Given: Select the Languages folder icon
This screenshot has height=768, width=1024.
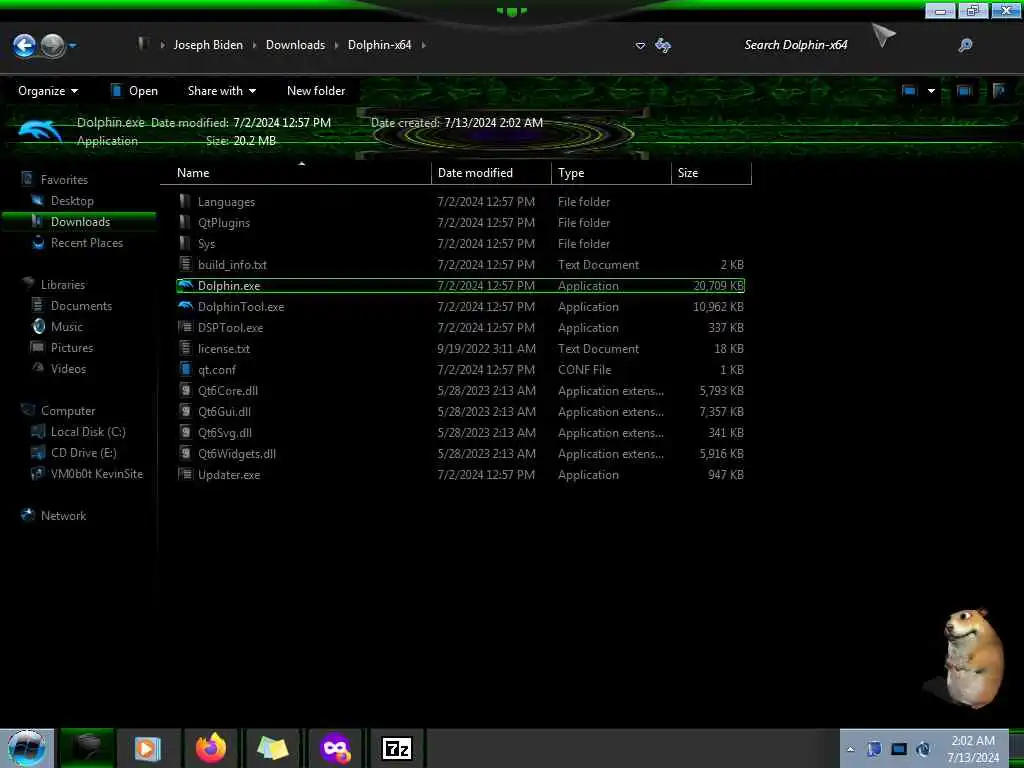Looking at the screenshot, I should [x=185, y=201].
